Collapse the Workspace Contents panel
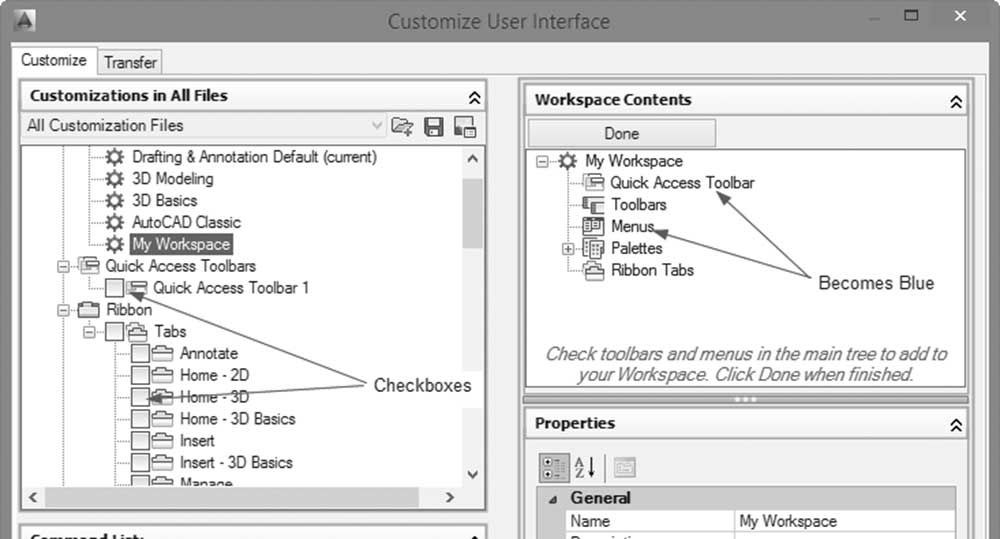 pyautogui.click(x=956, y=101)
